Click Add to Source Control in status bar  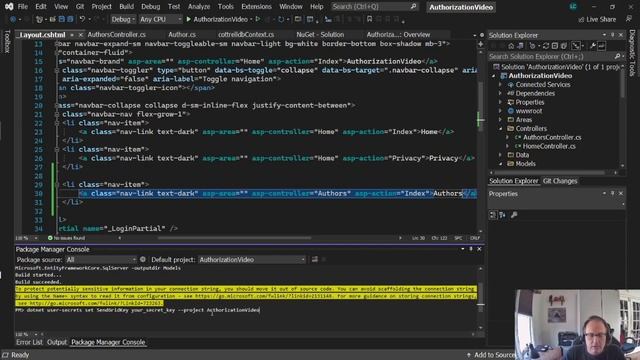pos(491,355)
